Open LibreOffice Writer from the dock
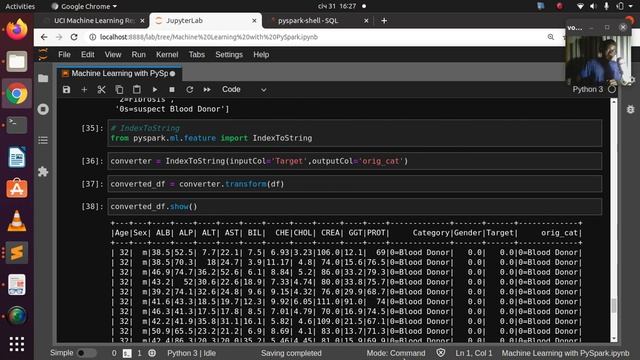Viewport: 640px width, 360px height. 17,157
